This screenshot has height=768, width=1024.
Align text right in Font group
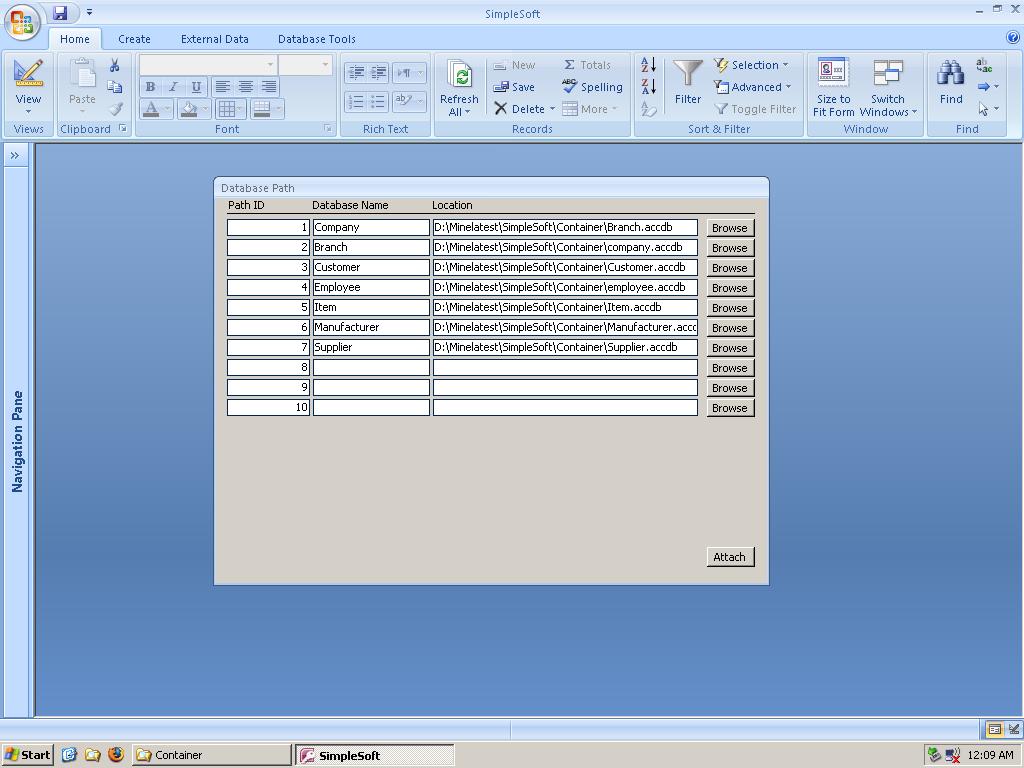(268, 87)
